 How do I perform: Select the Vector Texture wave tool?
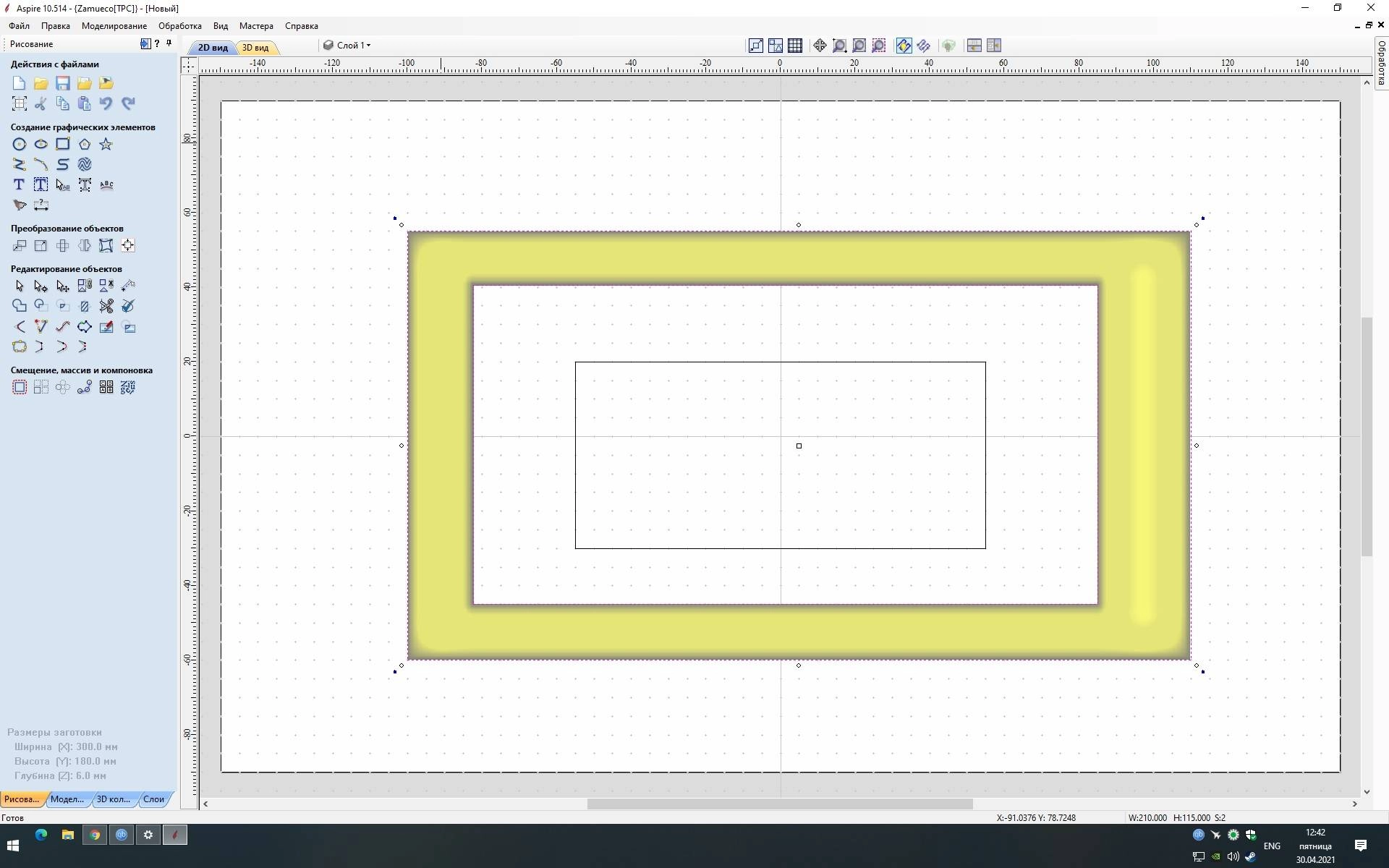click(x=85, y=164)
